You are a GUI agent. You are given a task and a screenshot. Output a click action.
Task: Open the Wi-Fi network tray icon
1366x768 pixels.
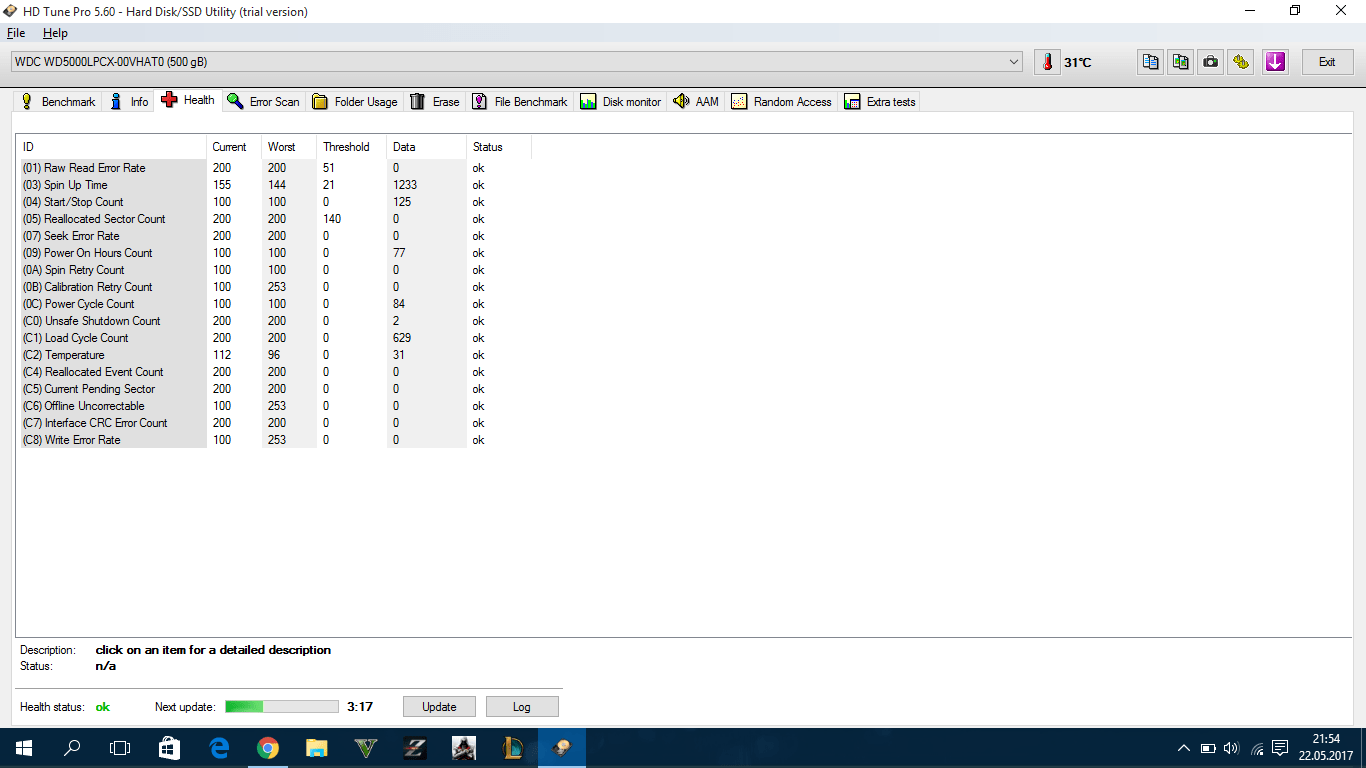pyautogui.click(x=1256, y=748)
